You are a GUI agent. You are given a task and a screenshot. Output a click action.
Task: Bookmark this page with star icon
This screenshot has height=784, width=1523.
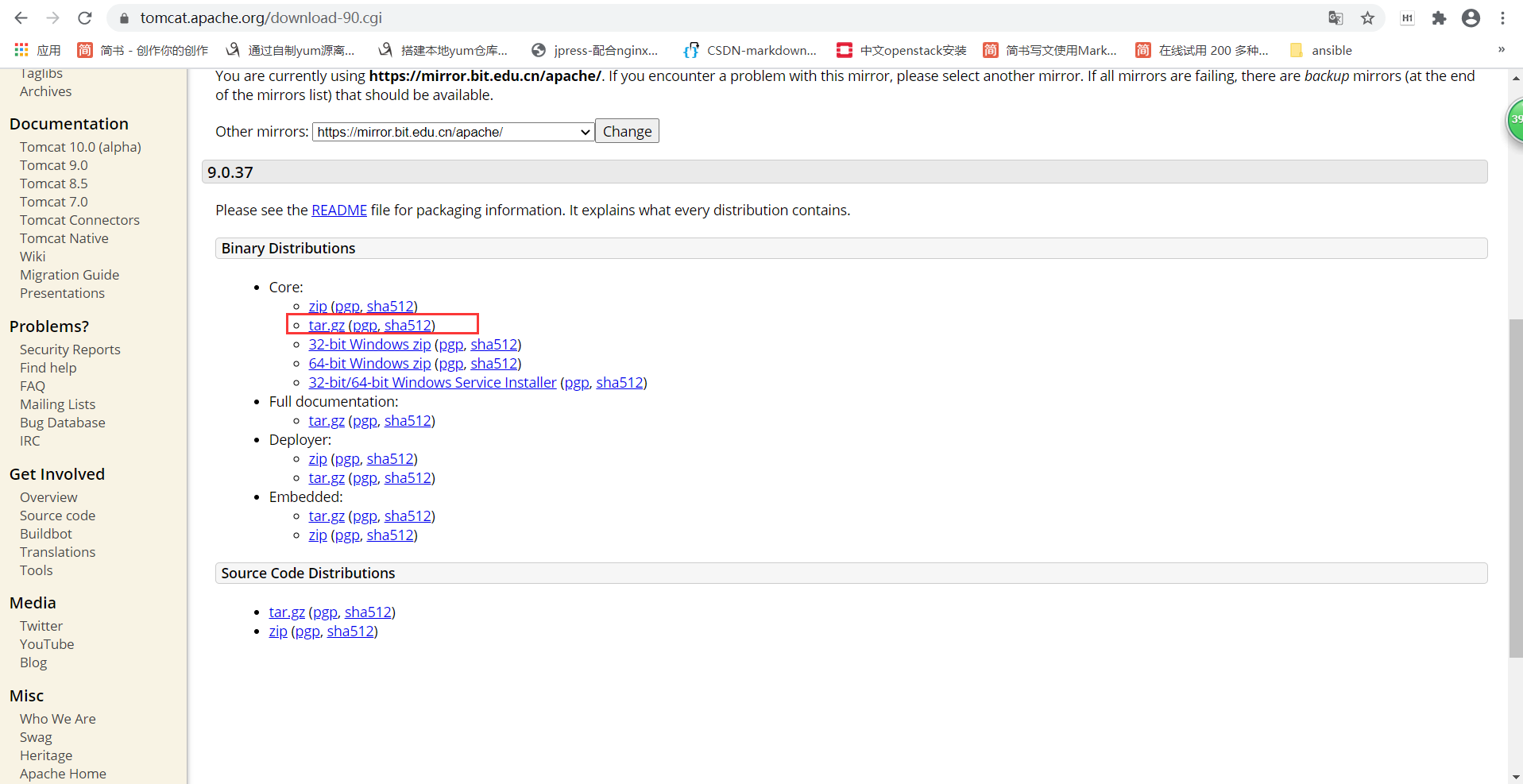(1367, 17)
